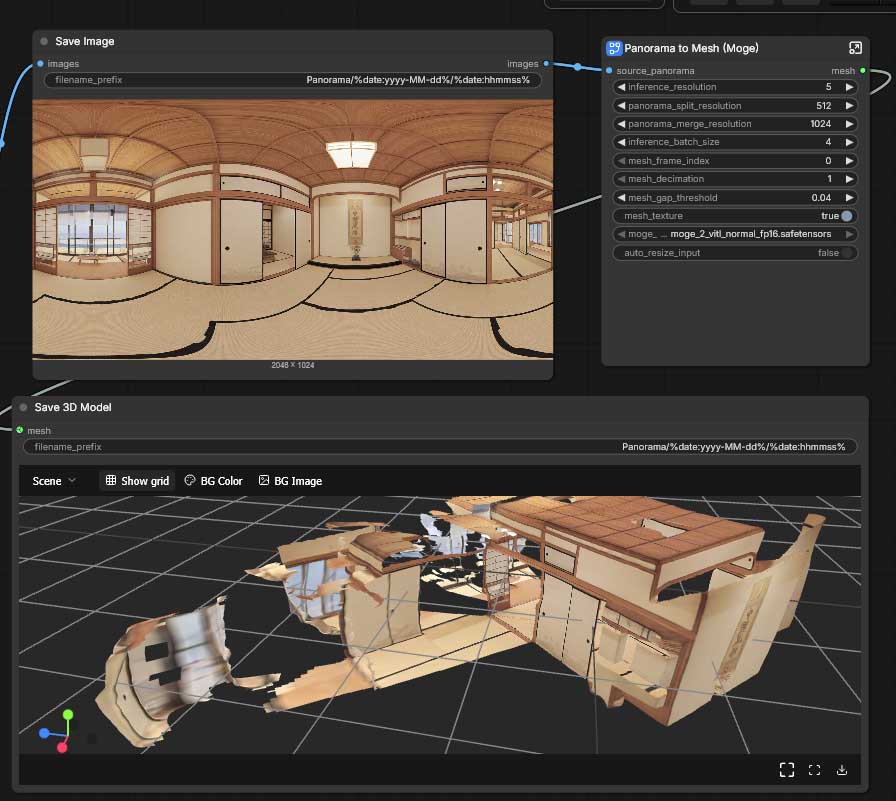
Task: Click the panorama room image preview
Action: pos(293,230)
